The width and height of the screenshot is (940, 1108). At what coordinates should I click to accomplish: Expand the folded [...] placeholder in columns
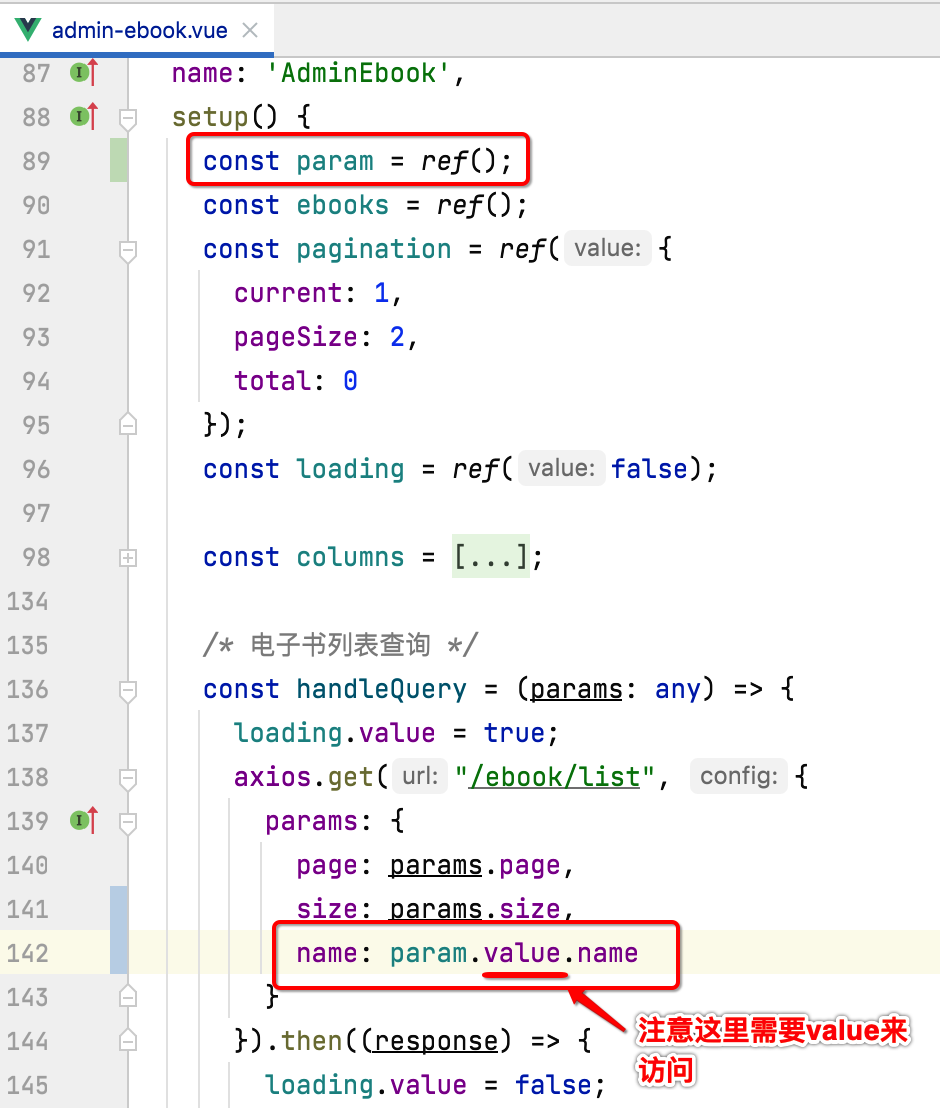pyautogui.click(x=490, y=557)
